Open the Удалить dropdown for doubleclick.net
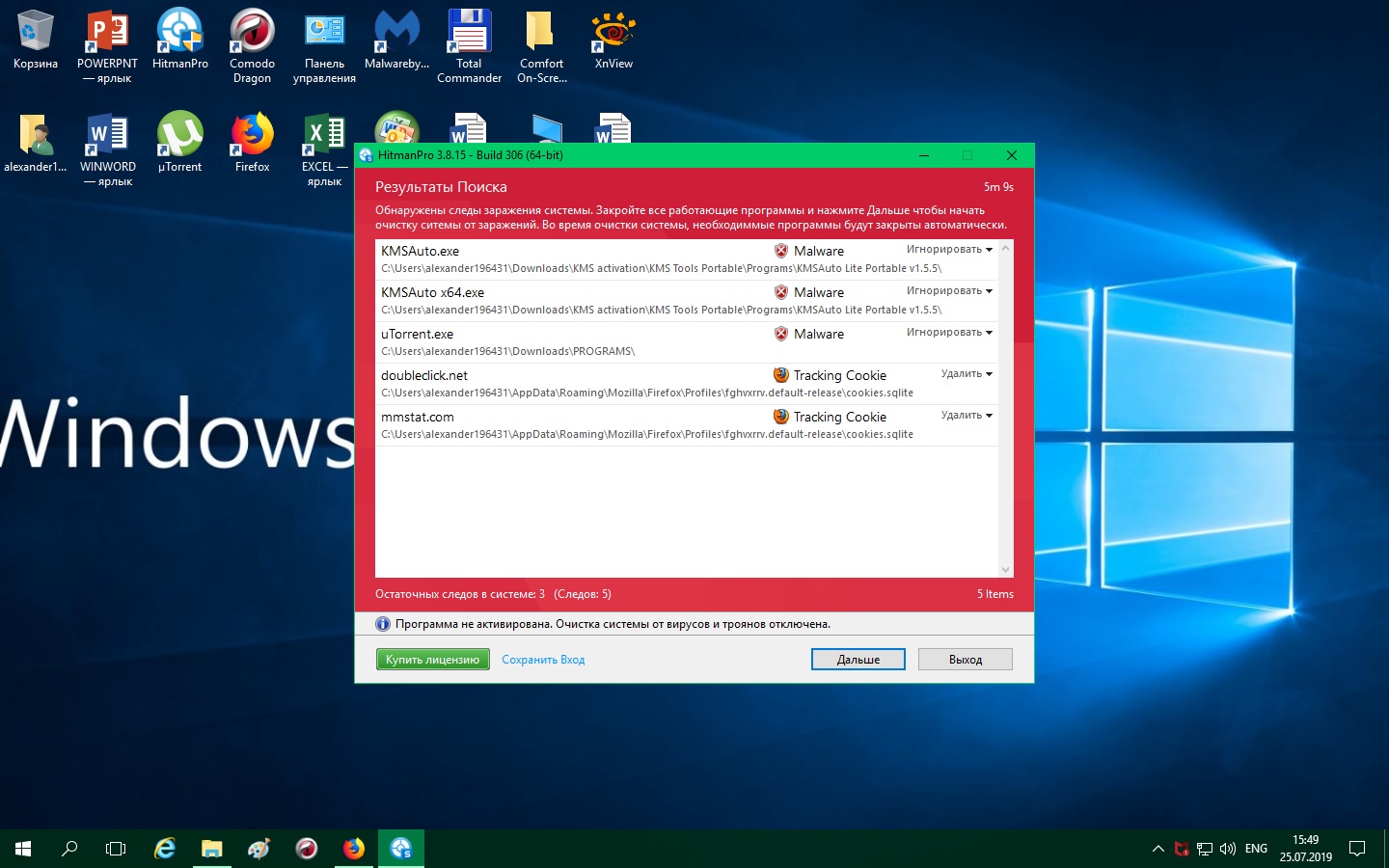Image resolution: width=1389 pixels, height=868 pixels. coord(967,374)
